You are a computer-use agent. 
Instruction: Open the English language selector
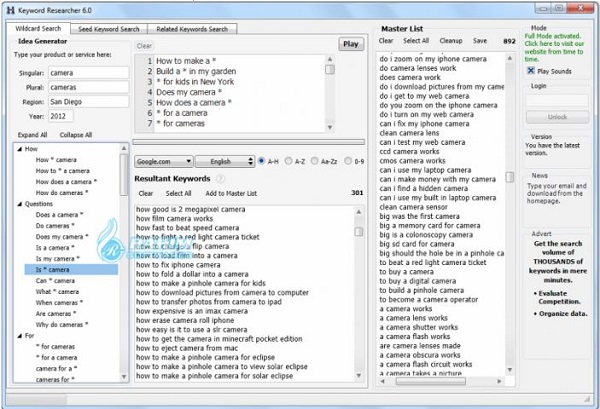[x=225, y=162]
